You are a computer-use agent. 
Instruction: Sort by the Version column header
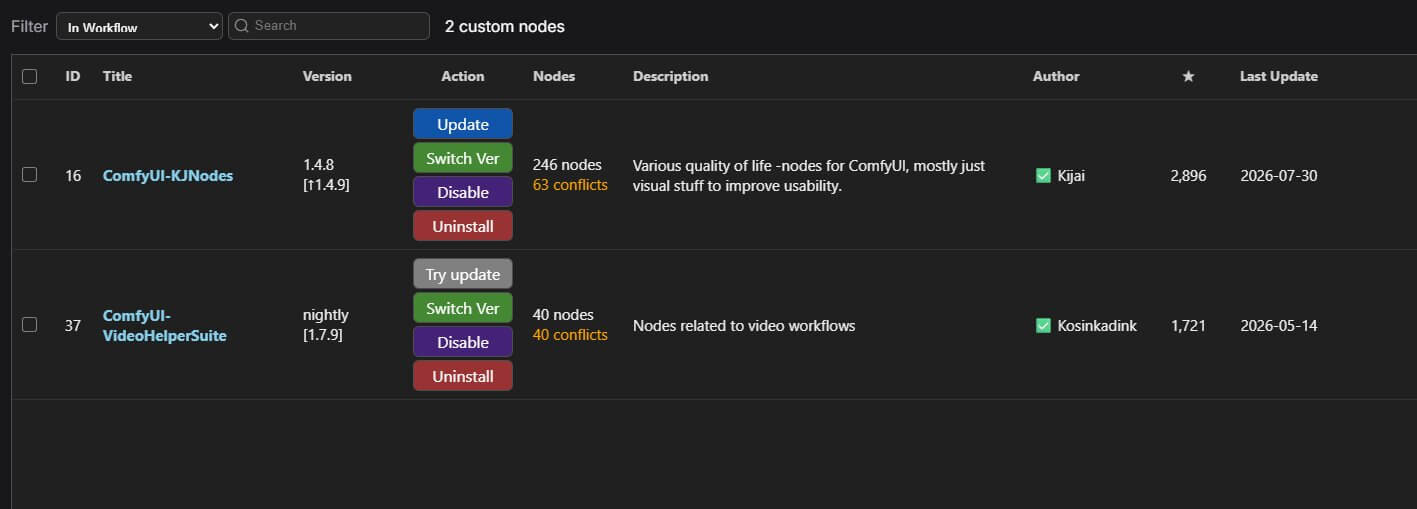click(x=327, y=76)
